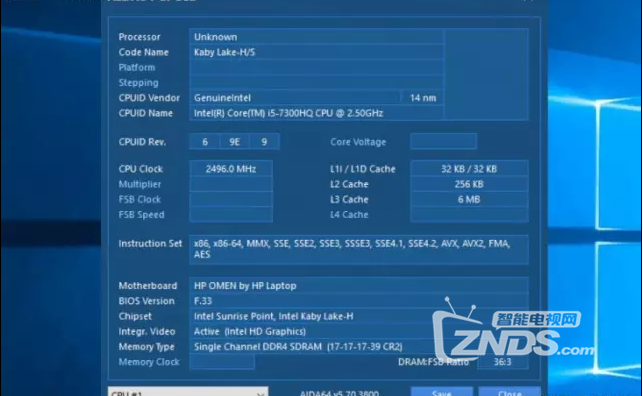This screenshot has height=396, width=643.
Task: Click the 14 nm process value
Action: pos(423,98)
